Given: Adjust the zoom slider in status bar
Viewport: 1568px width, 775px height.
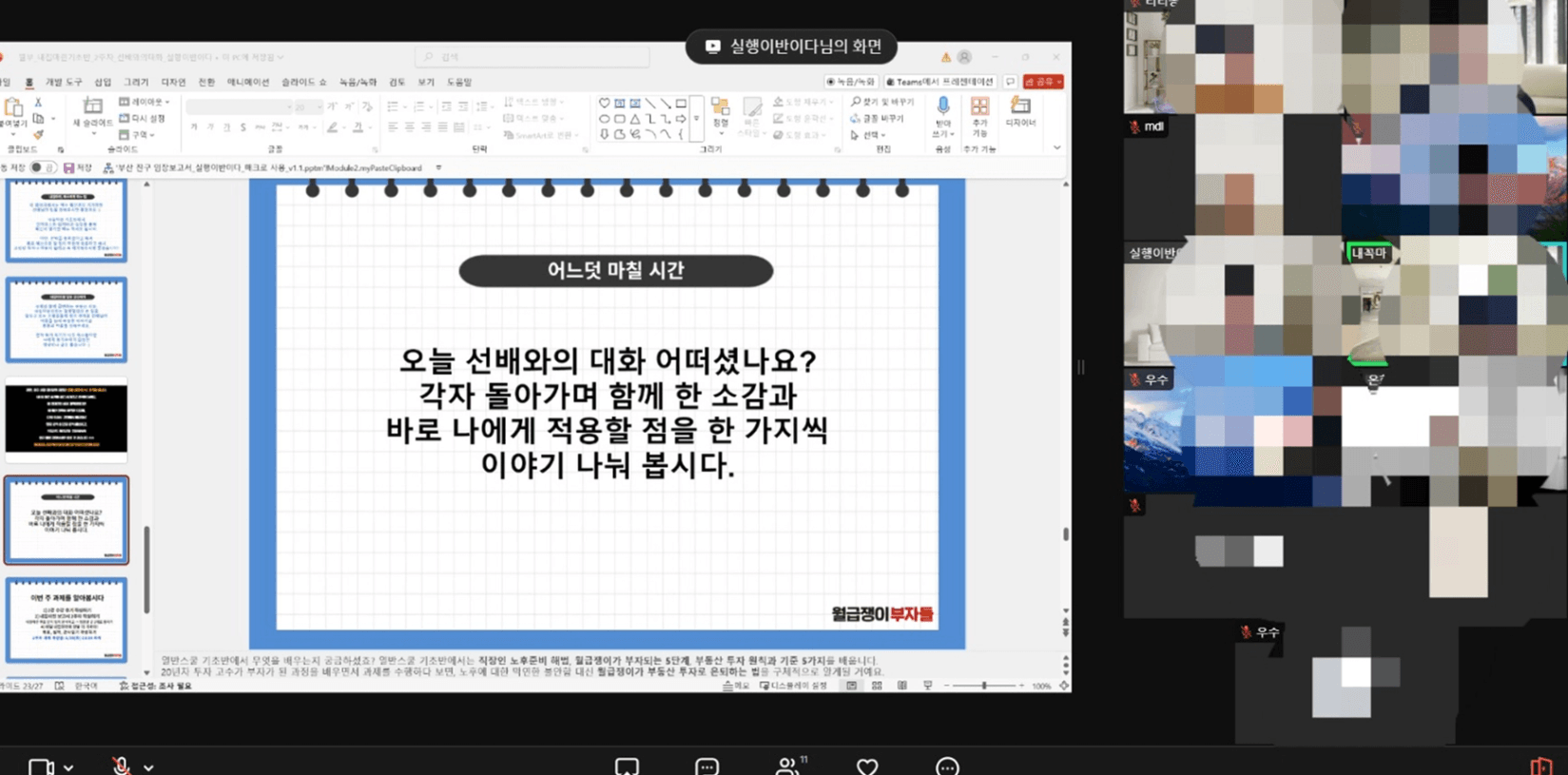Looking at the screenshot, I should pyautogui.click(x=984, y=685).
